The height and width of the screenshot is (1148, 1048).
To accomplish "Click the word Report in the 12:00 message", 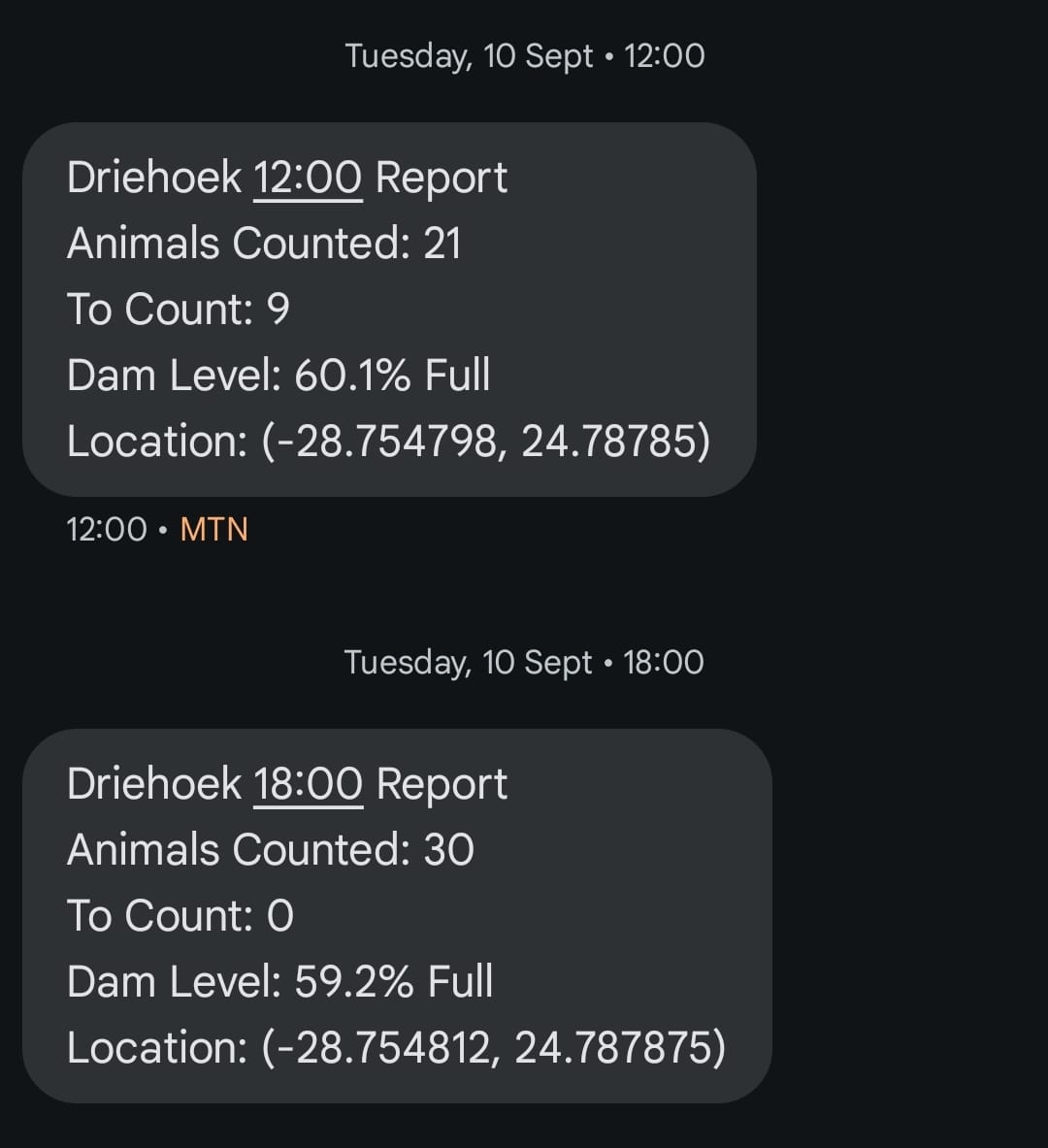I will tap(442, 178).
